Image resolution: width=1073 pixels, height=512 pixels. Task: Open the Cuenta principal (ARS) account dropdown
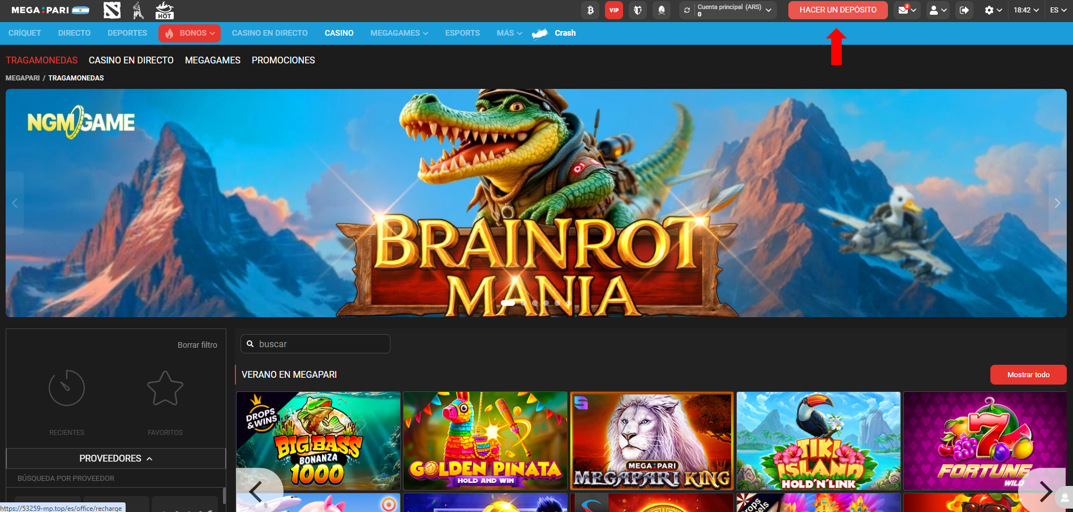point(735,10)
